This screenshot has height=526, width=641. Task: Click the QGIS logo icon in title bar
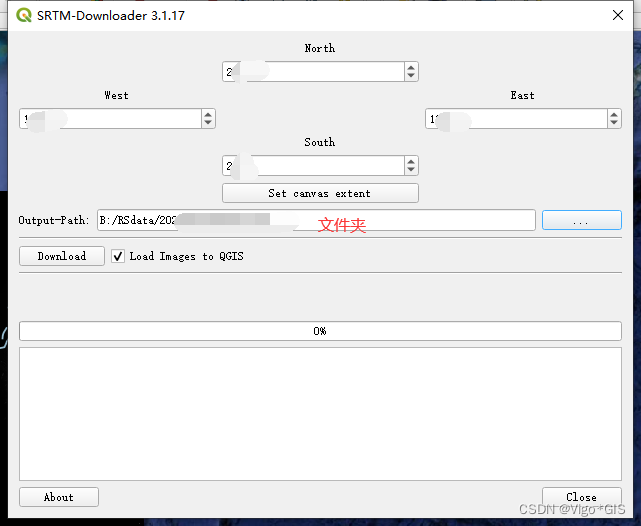pyautogui.click(x=24, y=15)
